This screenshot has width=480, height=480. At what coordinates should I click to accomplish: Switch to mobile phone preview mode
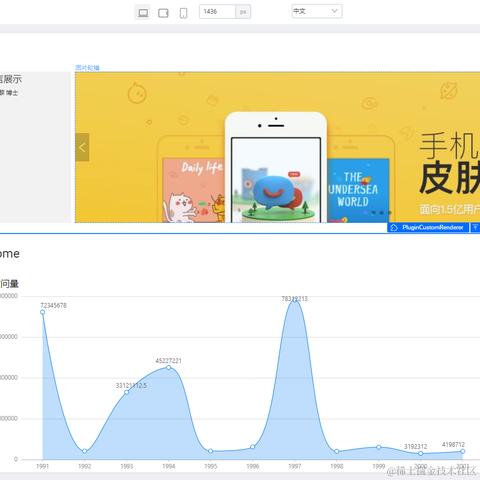point(183,13)
